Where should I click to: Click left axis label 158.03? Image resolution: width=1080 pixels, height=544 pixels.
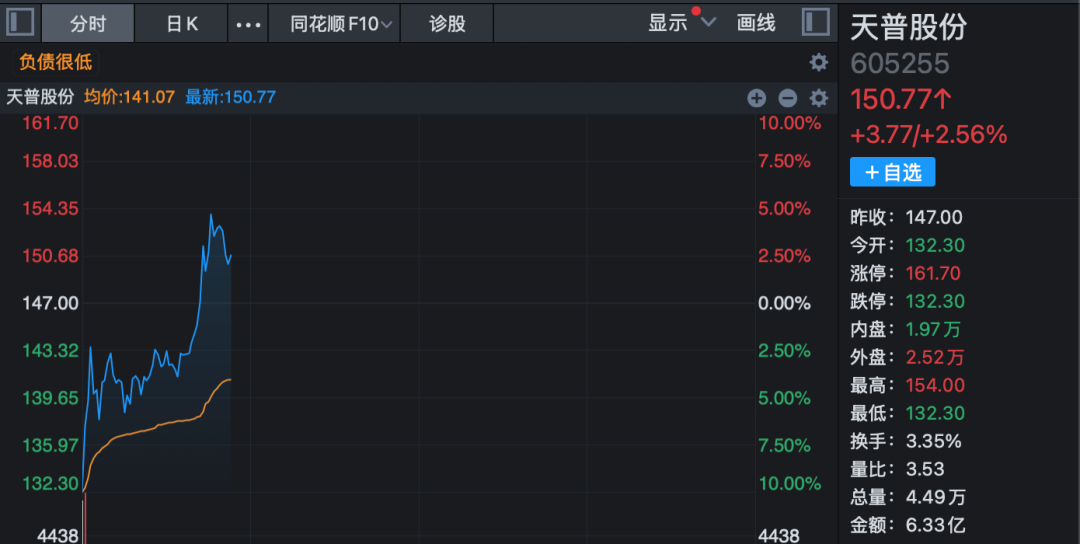pyautogui.click(x=50, y=161)
